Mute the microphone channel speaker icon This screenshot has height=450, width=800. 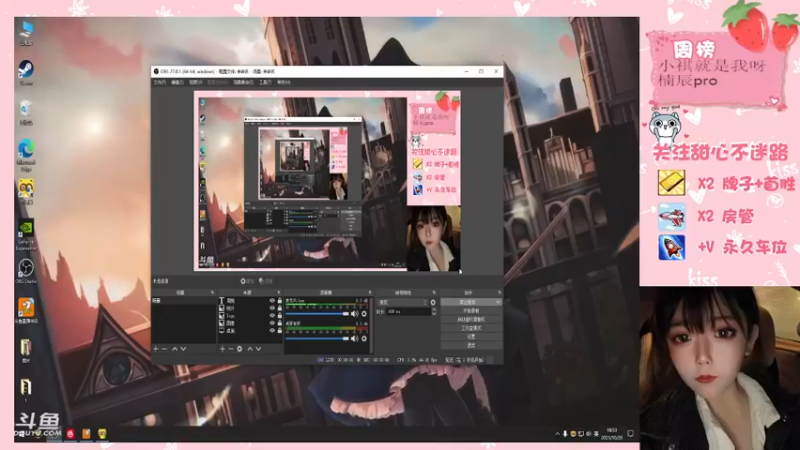[355, 314]
